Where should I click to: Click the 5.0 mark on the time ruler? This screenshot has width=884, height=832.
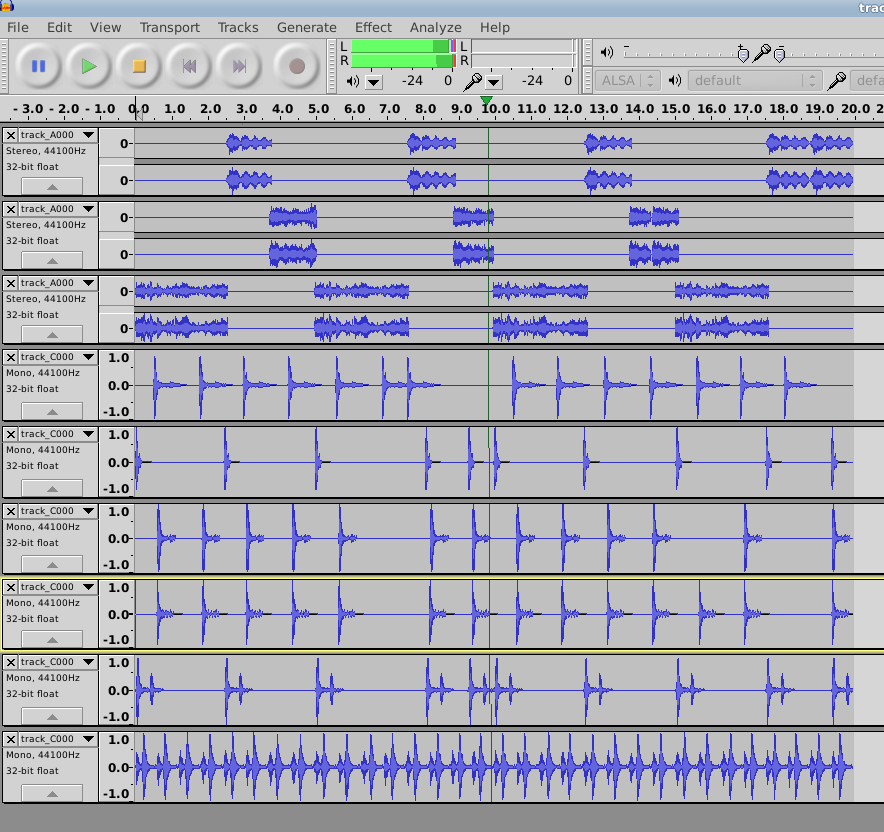pos(318,109)
